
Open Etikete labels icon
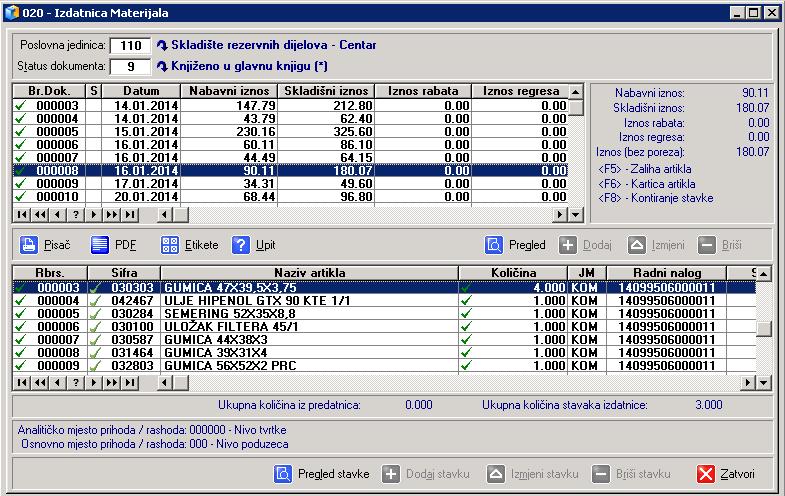[170, 245]
